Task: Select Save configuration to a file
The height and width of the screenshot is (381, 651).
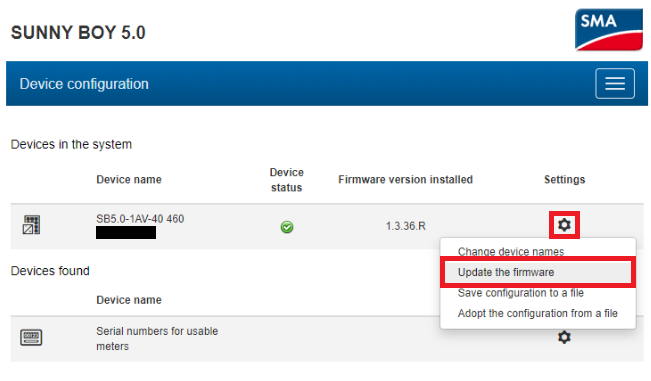Action: [x=521, y=293]
